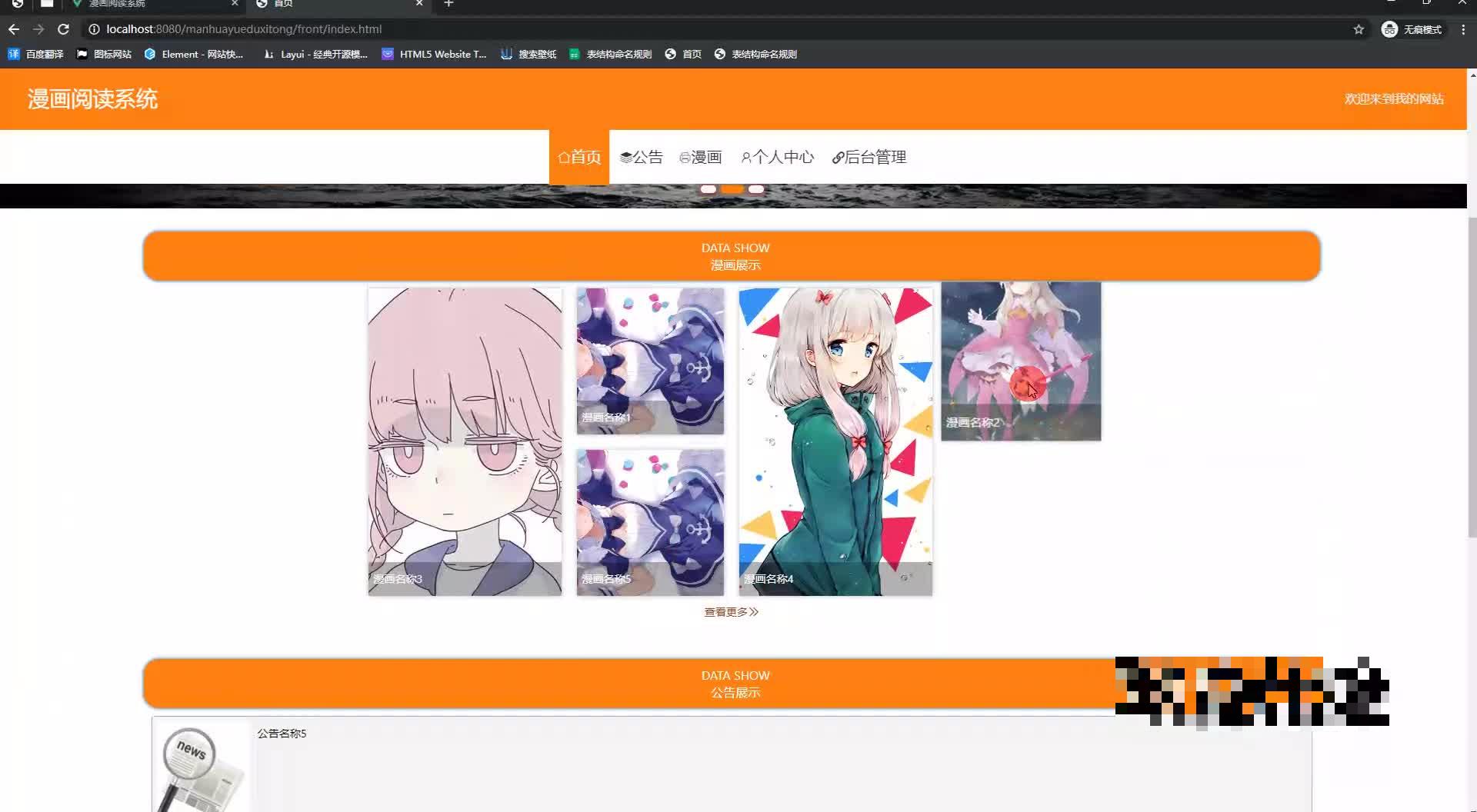Screen dimensions: 1477x812
Task: Select the third carousel indicator dot
Action: click(756, 189)
